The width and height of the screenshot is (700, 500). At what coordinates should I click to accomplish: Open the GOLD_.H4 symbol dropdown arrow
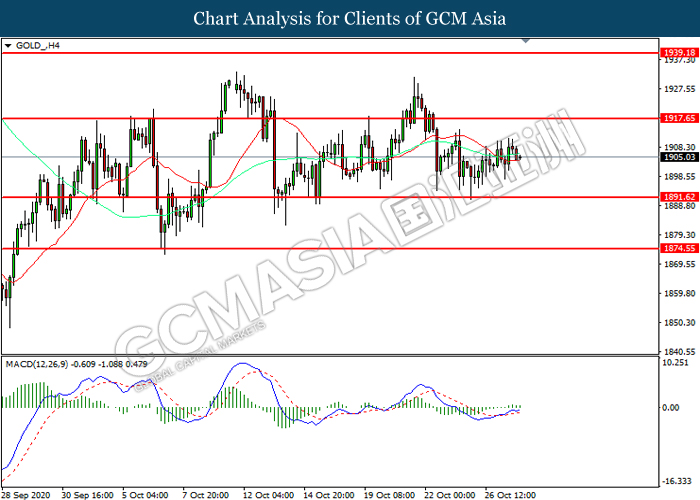[x=8, y=46]
